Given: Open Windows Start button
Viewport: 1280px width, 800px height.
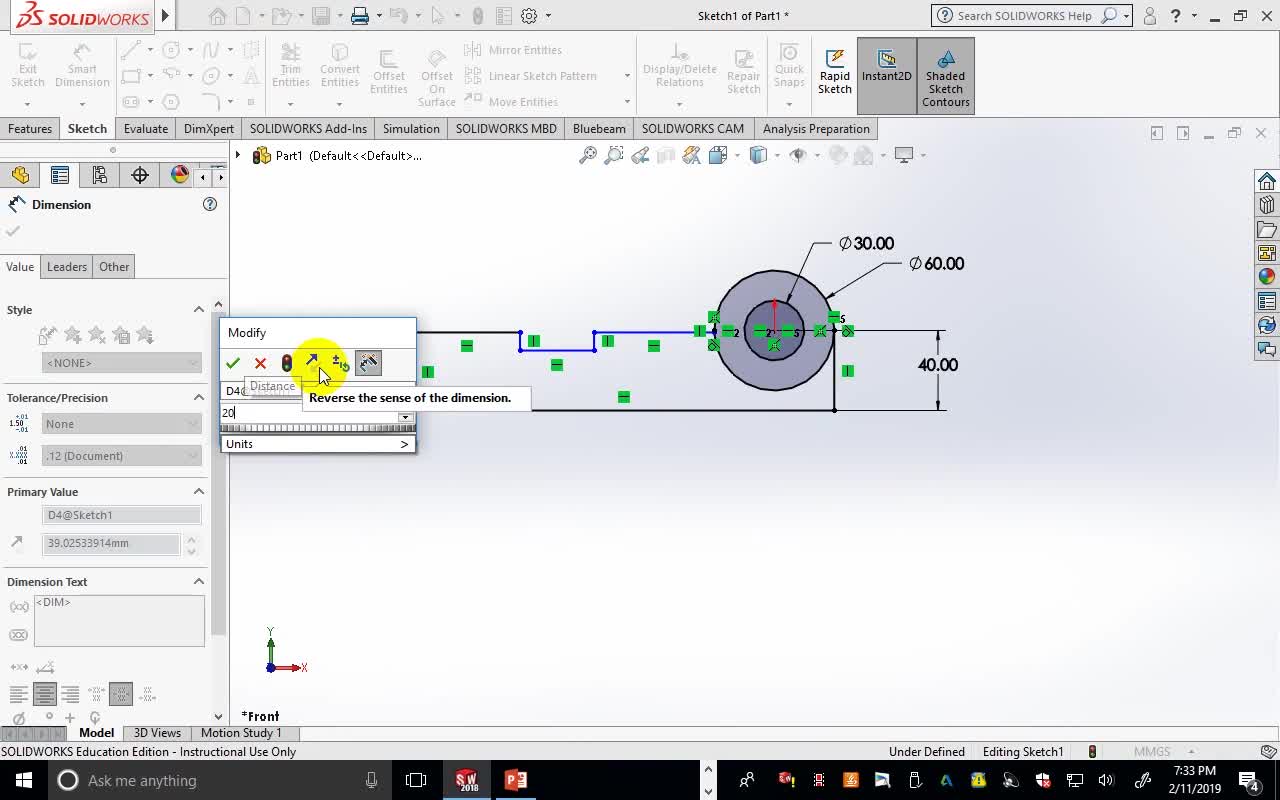Looking at the screenshot, I should pos(24,780).
